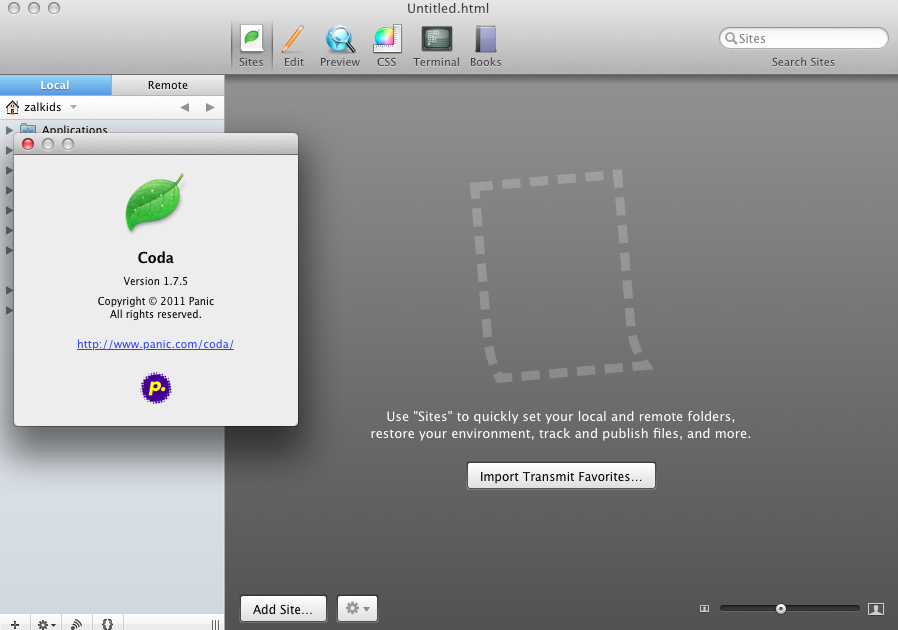This screenshot has height=630, width=898.
Task: Close the About Coda window
Action: pos(28,144)
